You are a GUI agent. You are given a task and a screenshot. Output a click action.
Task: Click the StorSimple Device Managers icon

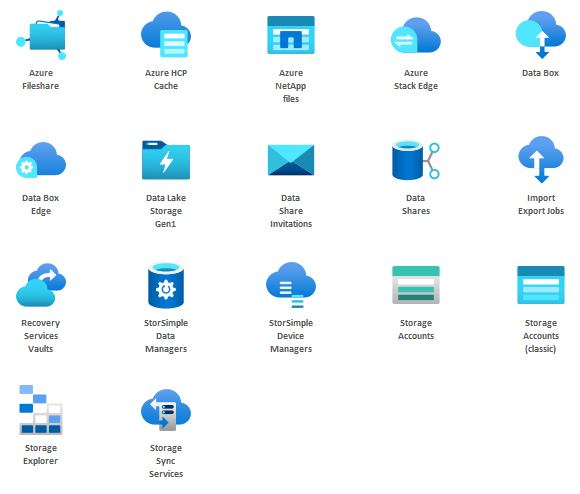pyautogui.click(x=291, y=285)
